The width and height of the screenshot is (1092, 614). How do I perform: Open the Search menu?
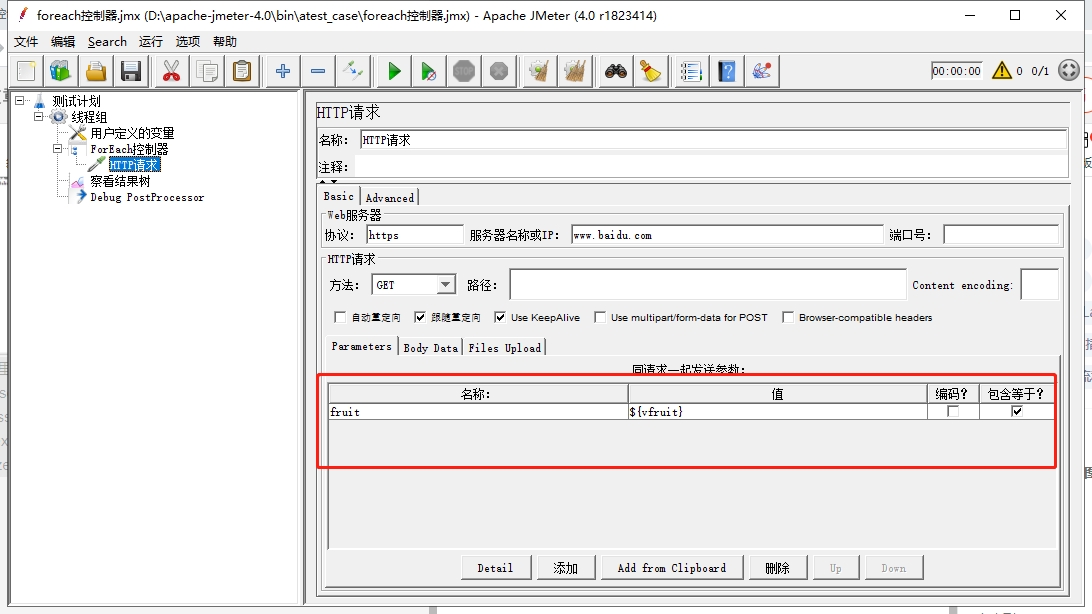pos(107,42)
